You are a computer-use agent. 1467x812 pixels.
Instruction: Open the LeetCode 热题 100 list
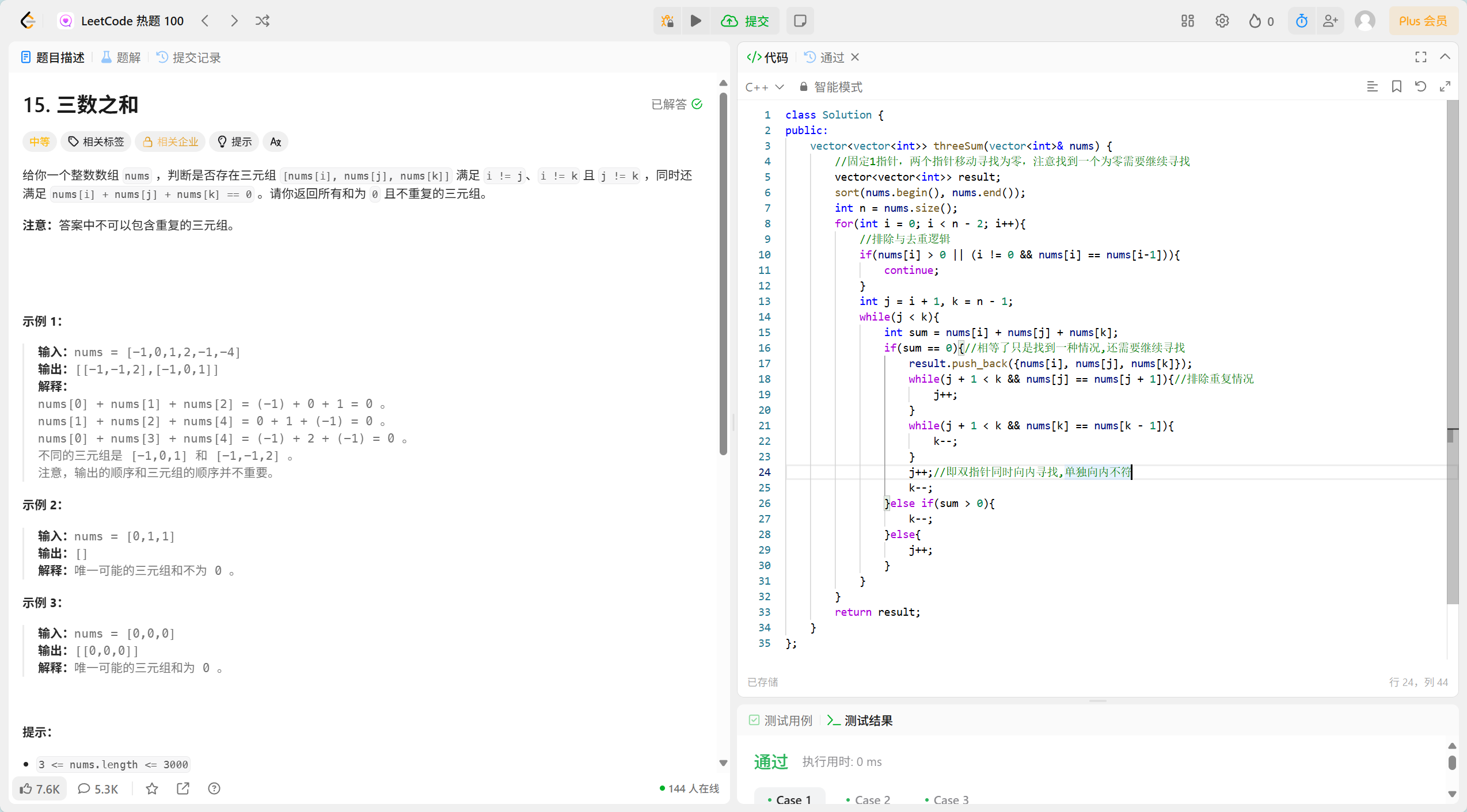121,21
